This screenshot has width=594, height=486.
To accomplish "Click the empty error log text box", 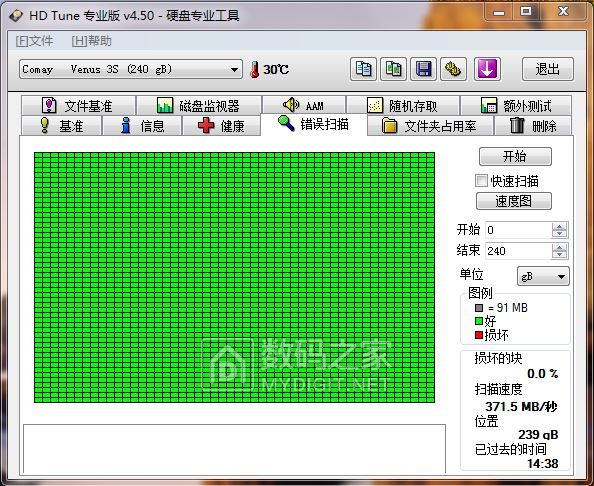I will click(x=234, y=448).
